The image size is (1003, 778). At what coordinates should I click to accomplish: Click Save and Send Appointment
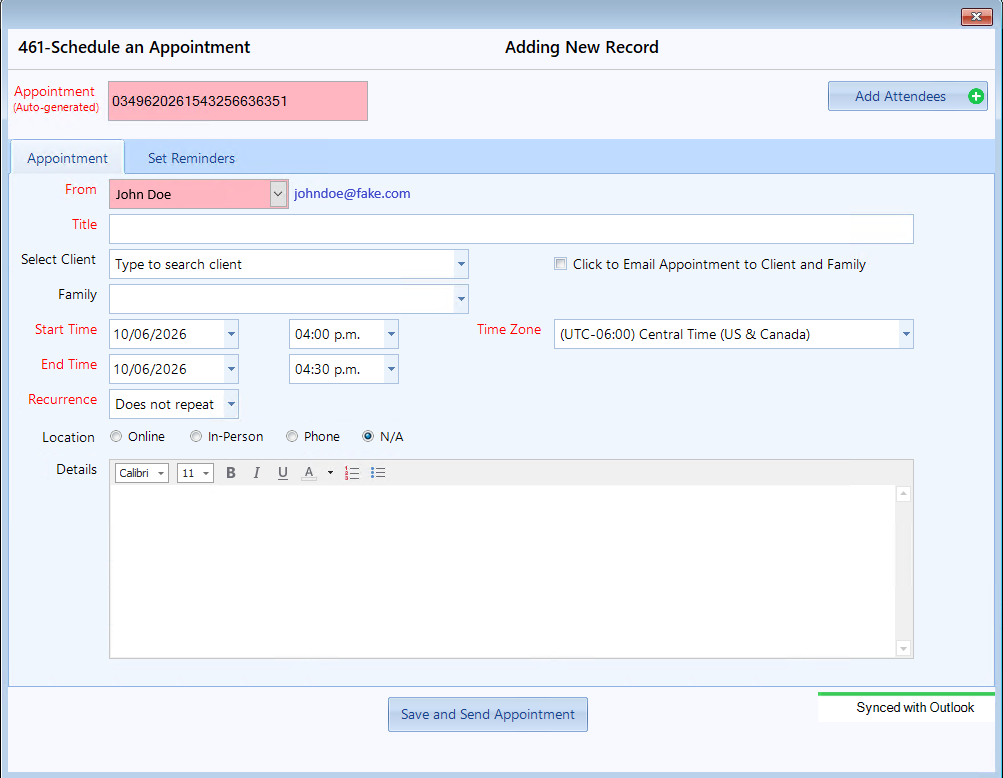[x=487, y=714]
